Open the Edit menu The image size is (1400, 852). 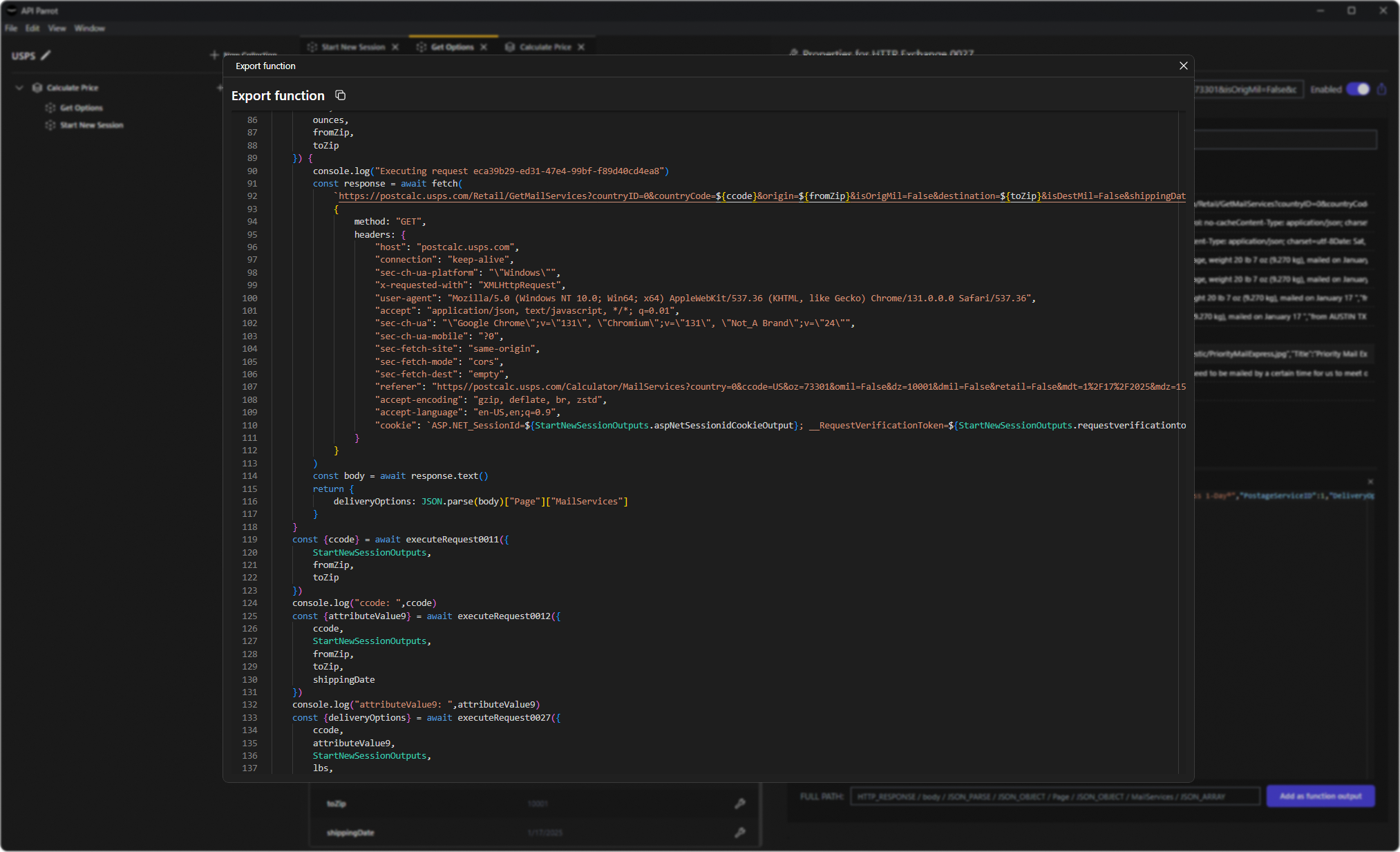click(32, 28)
